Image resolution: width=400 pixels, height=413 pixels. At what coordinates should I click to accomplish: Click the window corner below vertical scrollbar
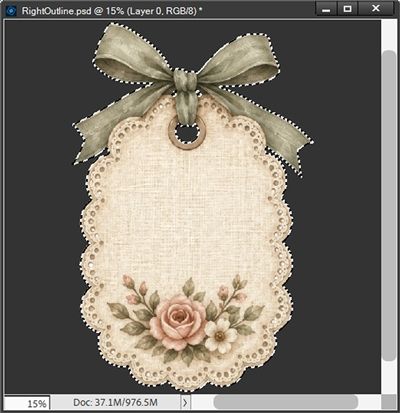[388, 402]
